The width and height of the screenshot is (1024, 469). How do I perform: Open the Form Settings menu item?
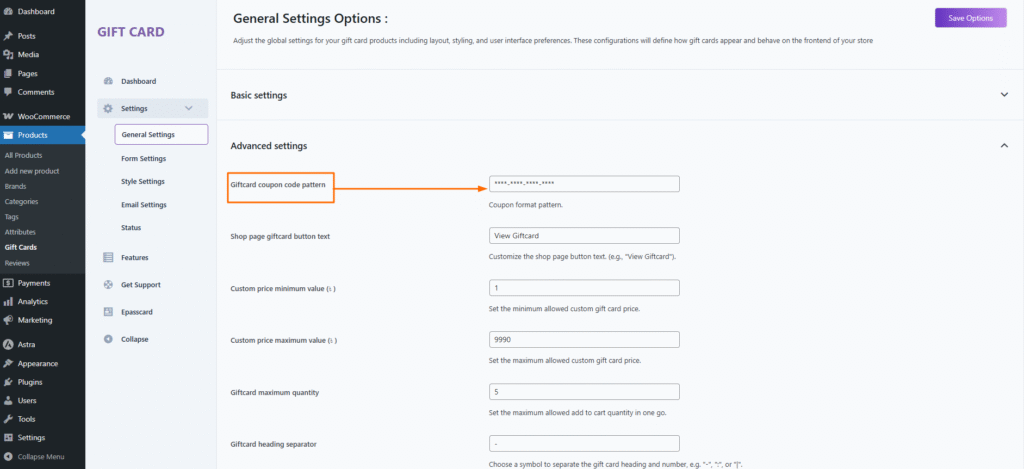pos(143,158)
